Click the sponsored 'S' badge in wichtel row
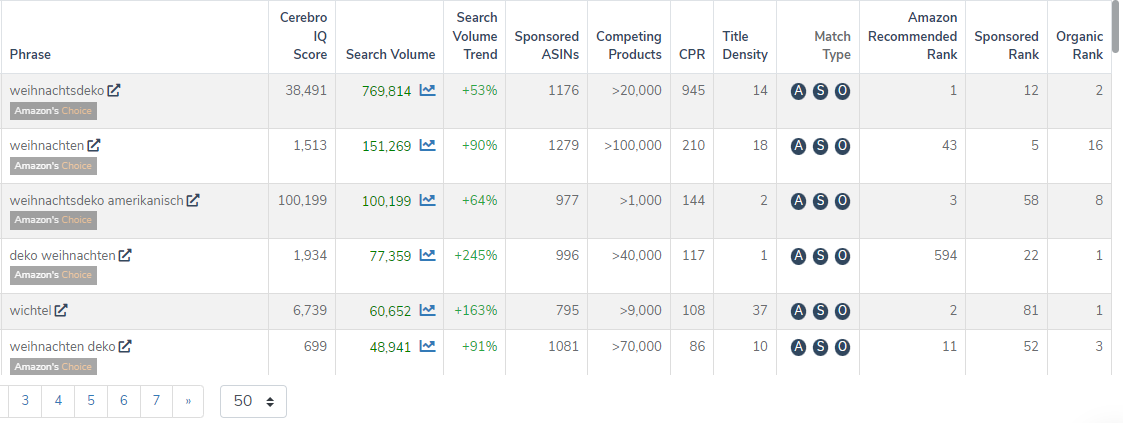 click(x=820, y=311)
